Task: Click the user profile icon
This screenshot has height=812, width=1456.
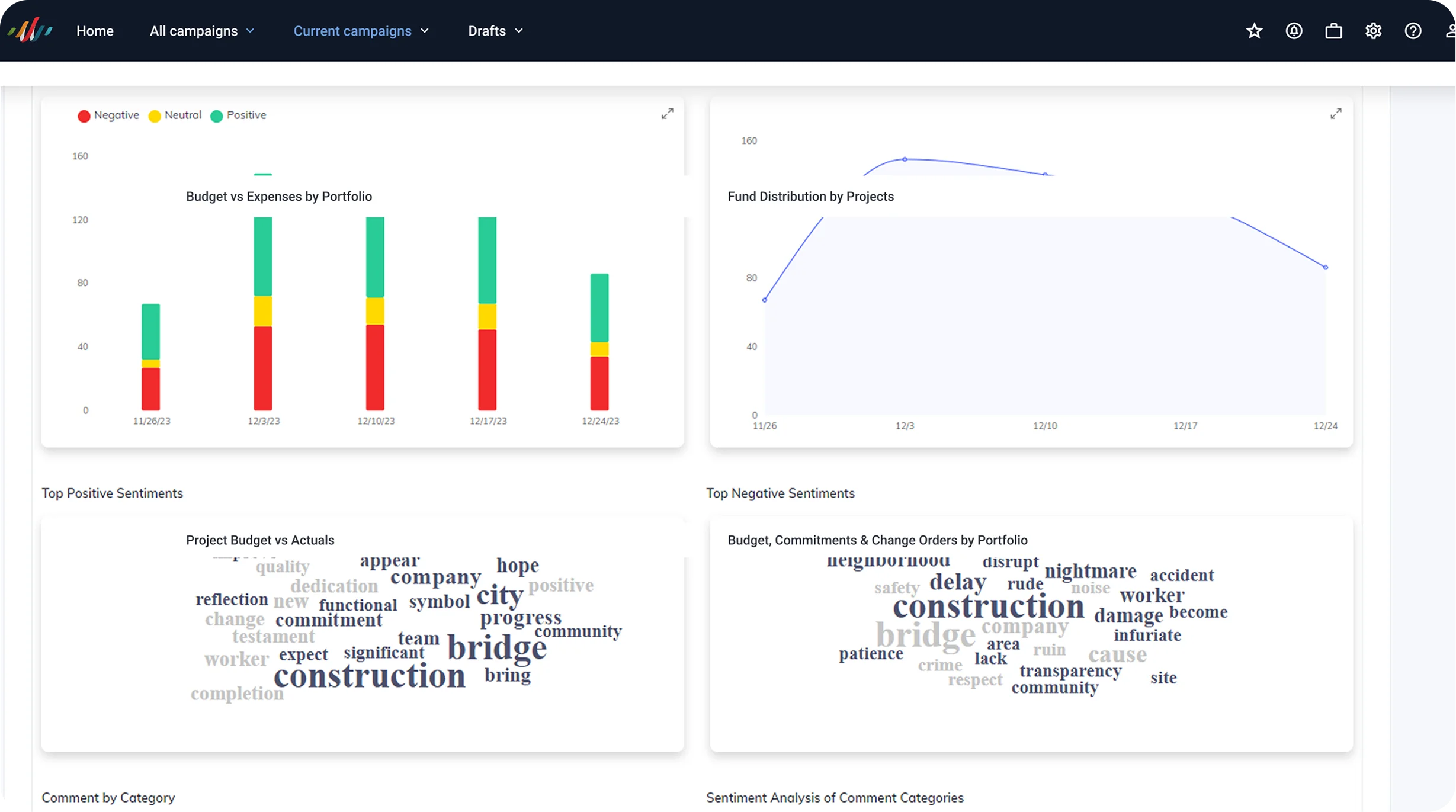Action: click(1450, 31)
